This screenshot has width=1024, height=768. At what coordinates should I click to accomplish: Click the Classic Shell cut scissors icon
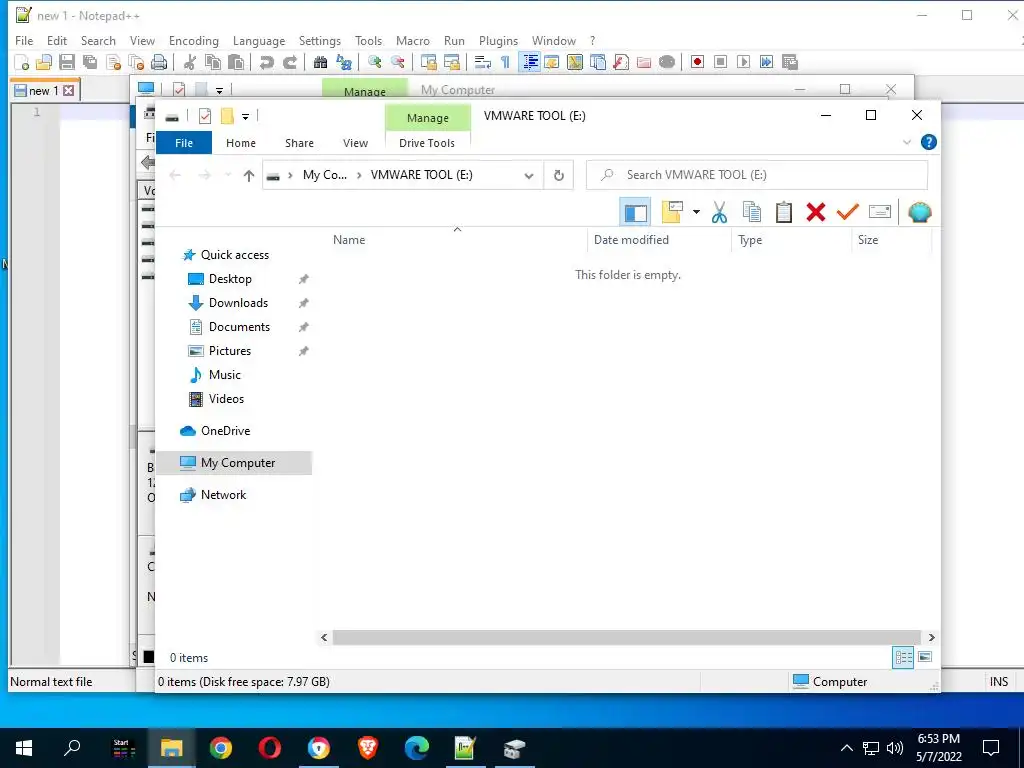coord(719,212)
